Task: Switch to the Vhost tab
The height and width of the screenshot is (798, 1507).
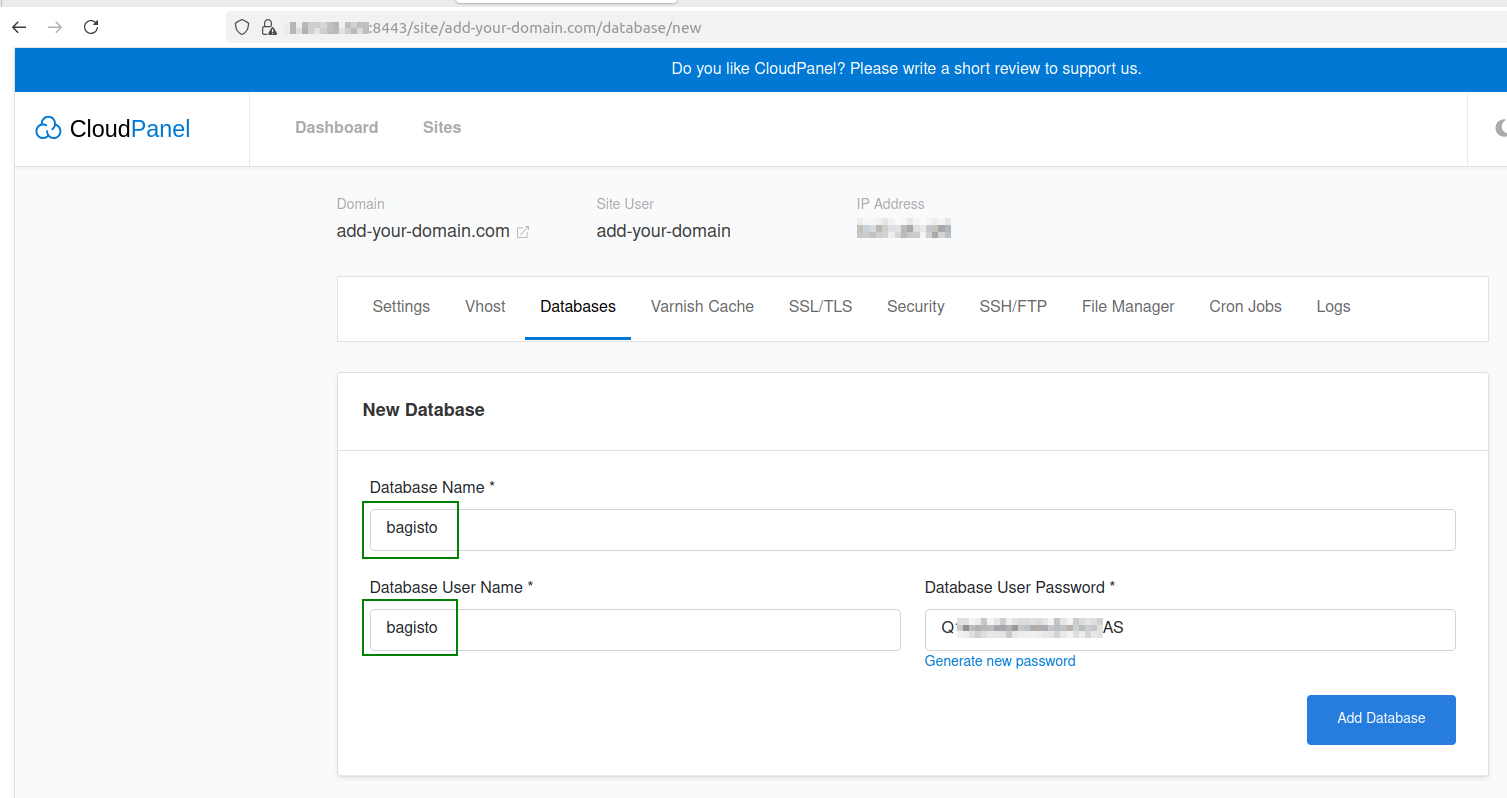Action: coord(485,307)
